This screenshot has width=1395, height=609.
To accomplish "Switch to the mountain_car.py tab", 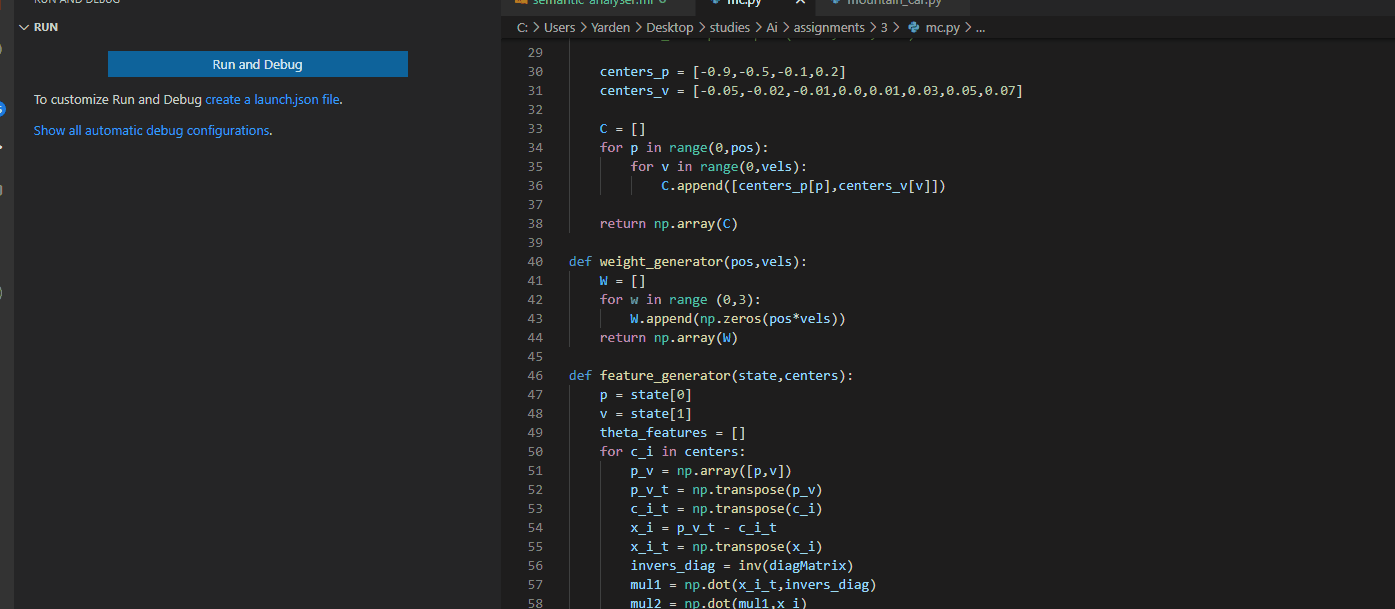I will (893, 3).
